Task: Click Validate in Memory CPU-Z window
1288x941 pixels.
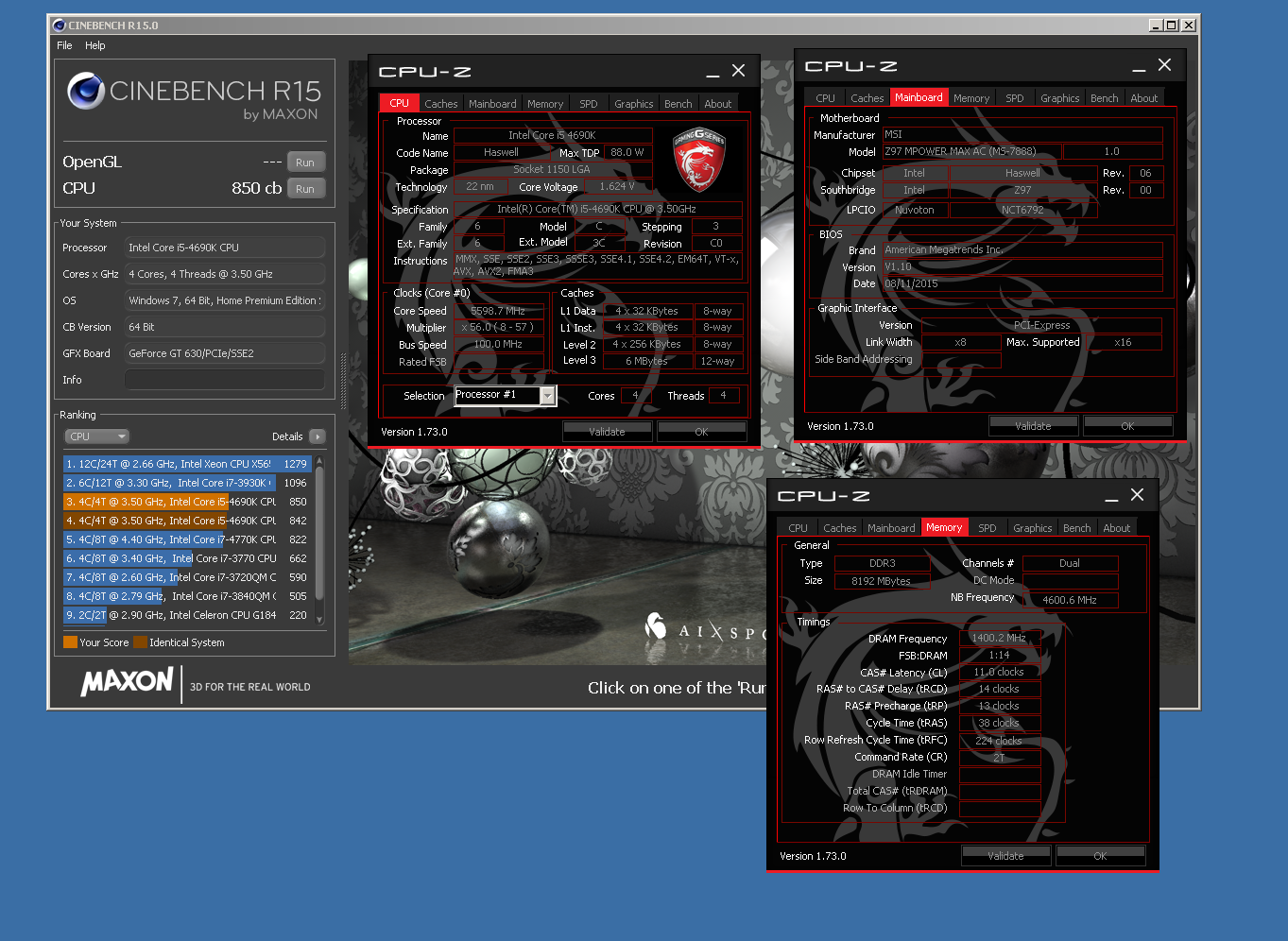Action: [x=1005, y=856]
